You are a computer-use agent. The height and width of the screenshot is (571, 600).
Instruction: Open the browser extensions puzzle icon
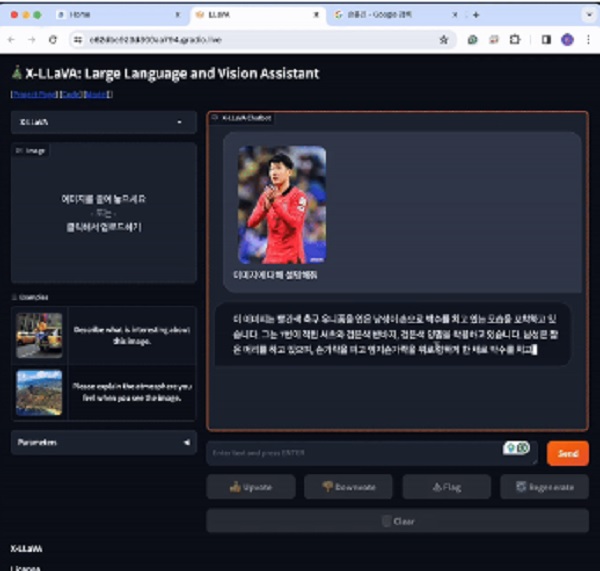[515, 39]
